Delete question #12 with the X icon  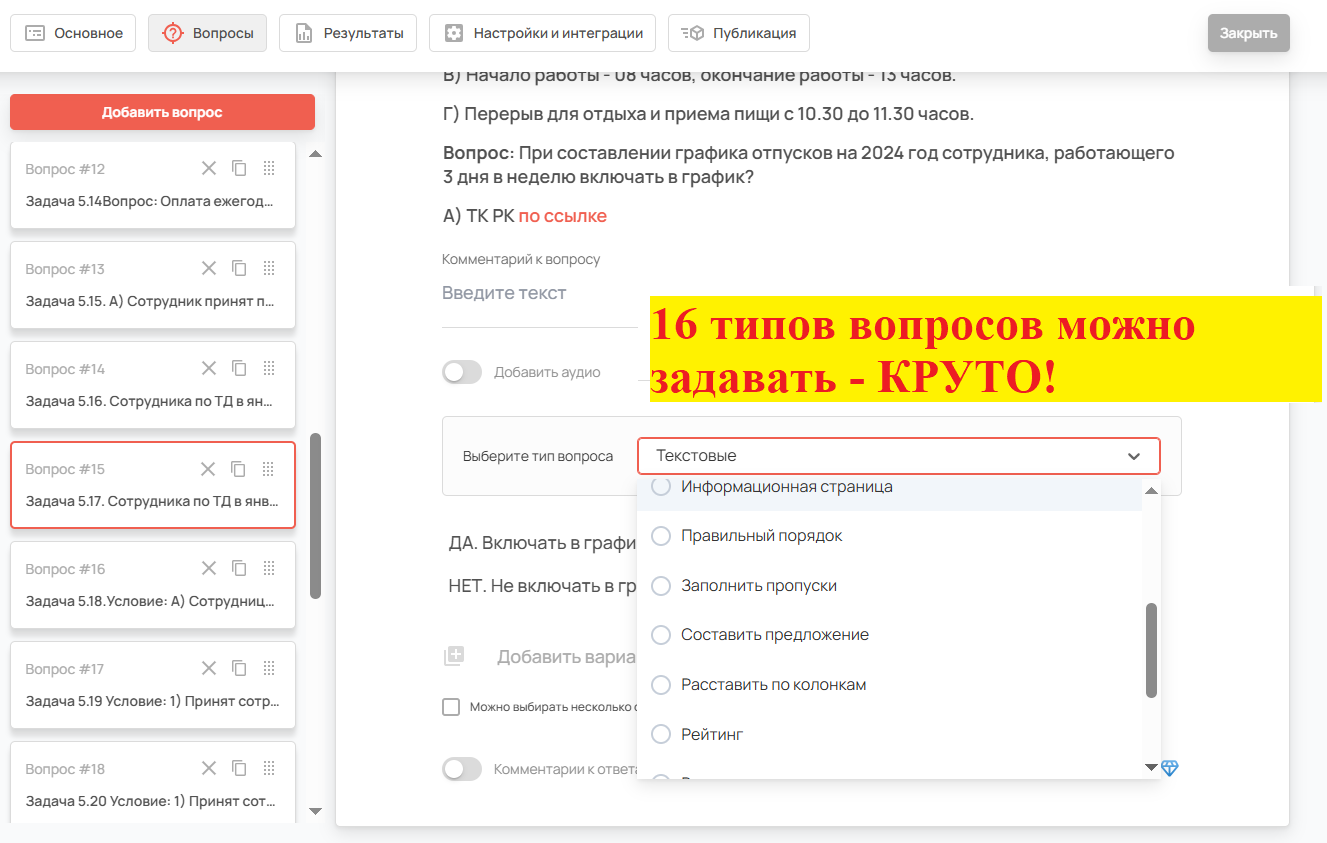pyautogui.click(x=208, y=168)
